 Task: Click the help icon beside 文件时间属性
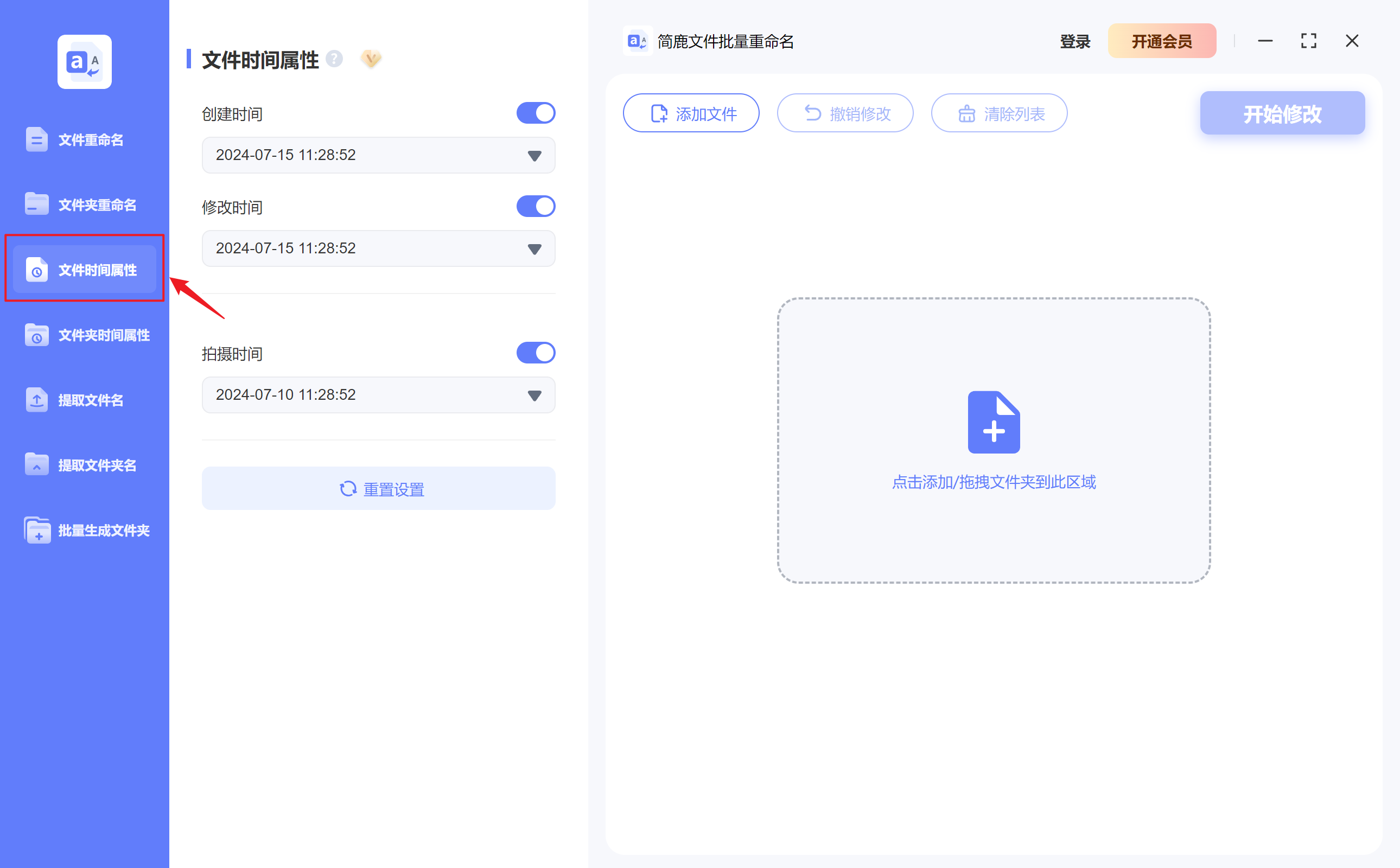coord(335,59)
